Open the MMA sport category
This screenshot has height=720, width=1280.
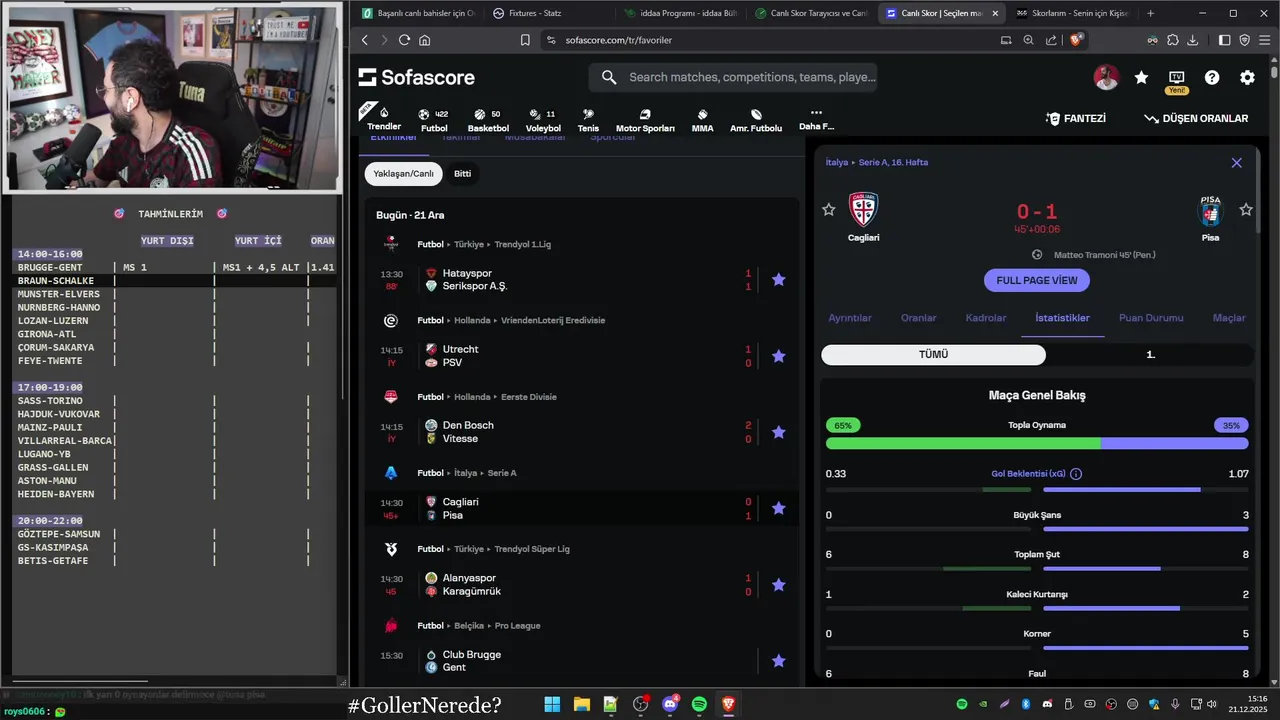tap(702, 120)
